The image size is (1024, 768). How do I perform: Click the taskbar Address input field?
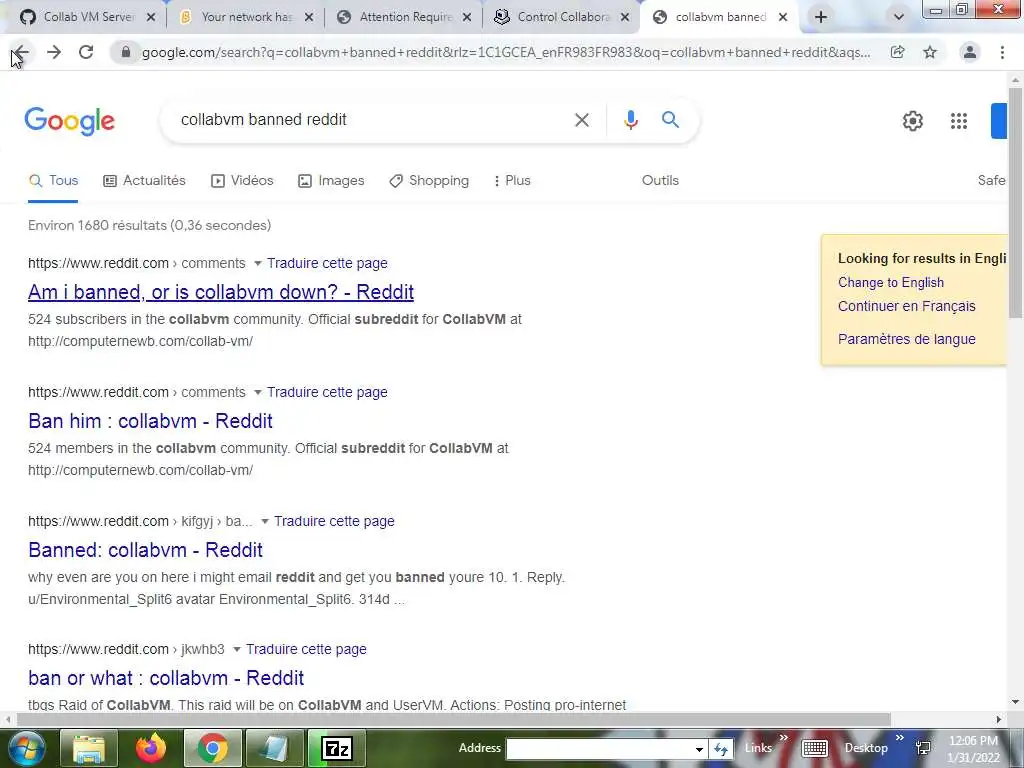pyautogui.click(x=599, y=749)
